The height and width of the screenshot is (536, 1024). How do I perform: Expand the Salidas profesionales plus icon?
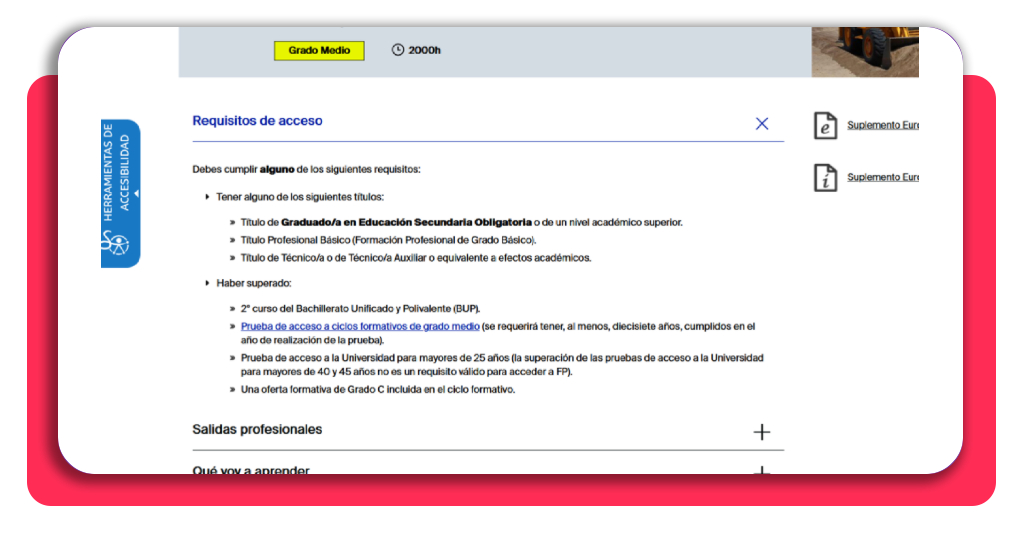point(761,432)
